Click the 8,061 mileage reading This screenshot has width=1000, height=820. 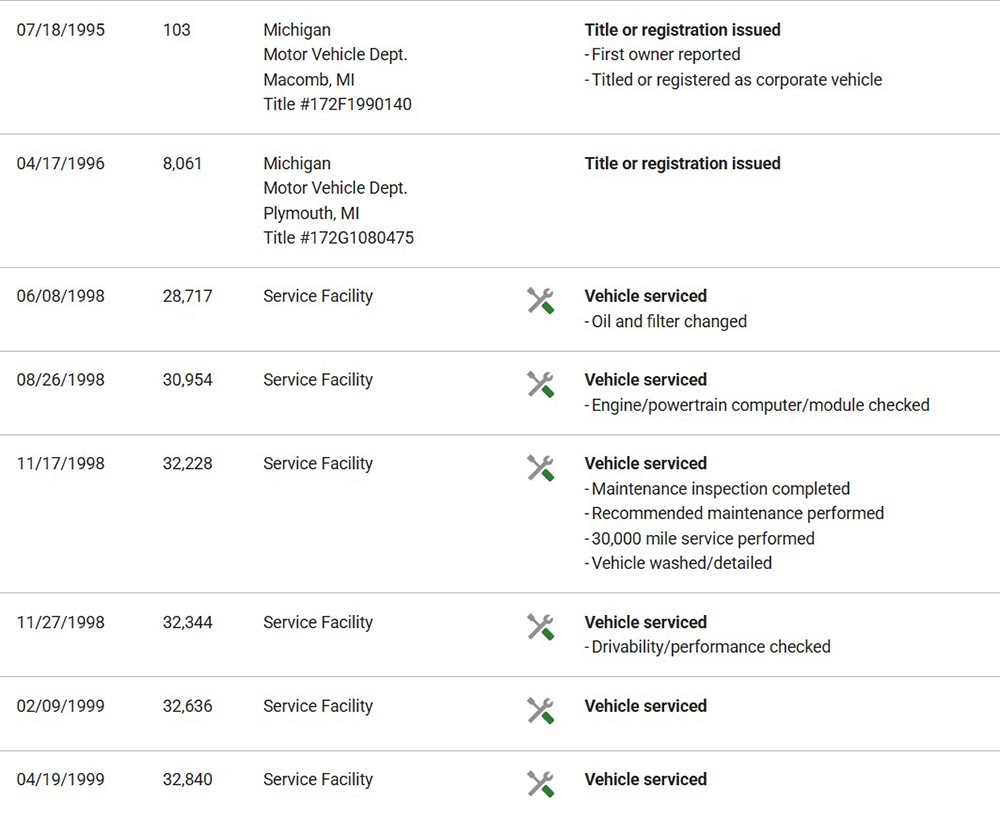pyautogui.click(x=182, y=163)
